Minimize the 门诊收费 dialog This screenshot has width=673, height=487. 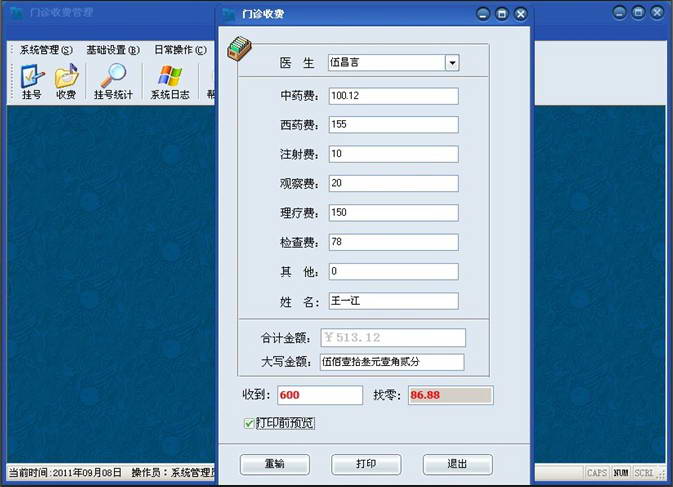tap(483, 14)
